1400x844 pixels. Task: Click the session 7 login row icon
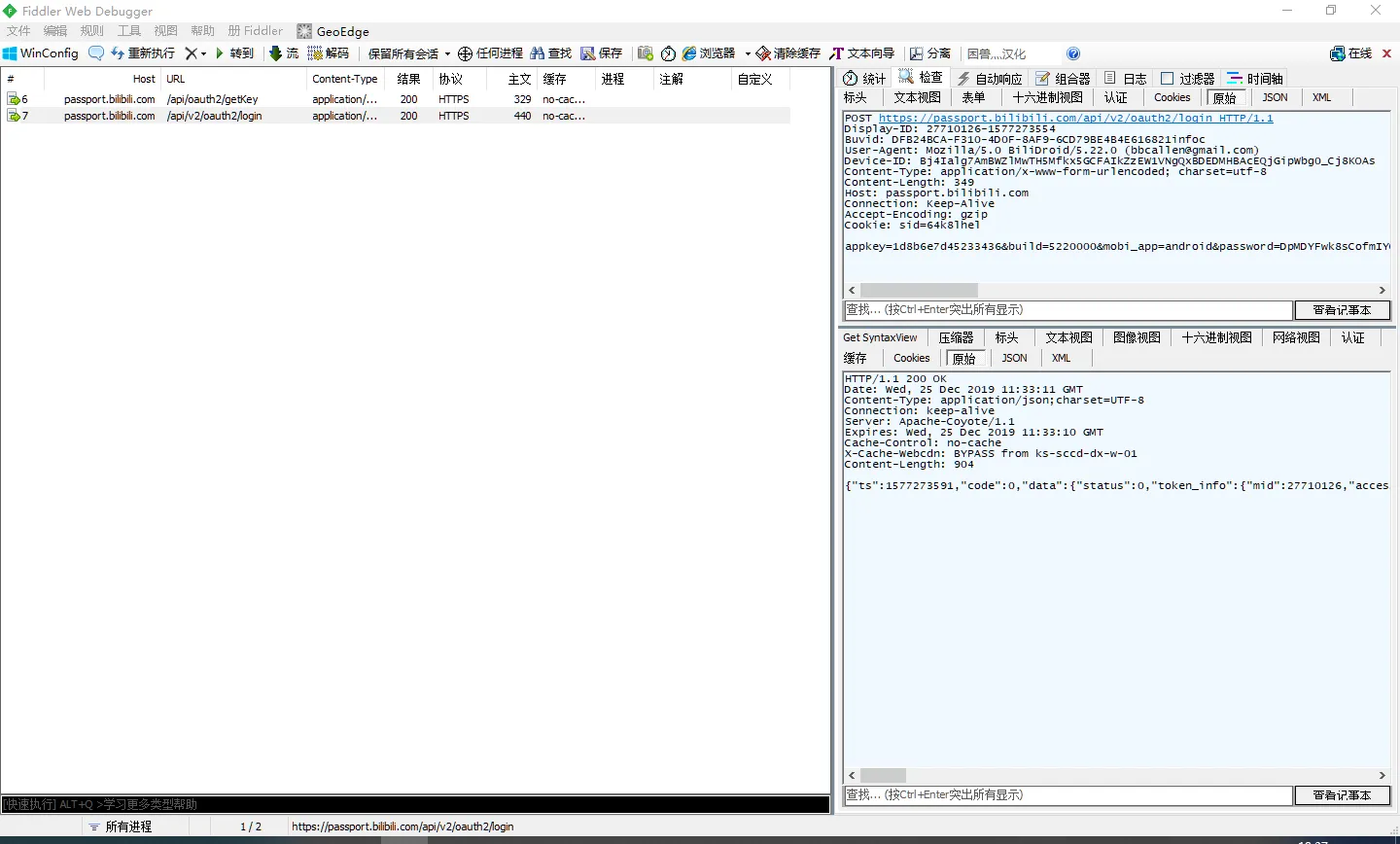[x=14, y=116]
